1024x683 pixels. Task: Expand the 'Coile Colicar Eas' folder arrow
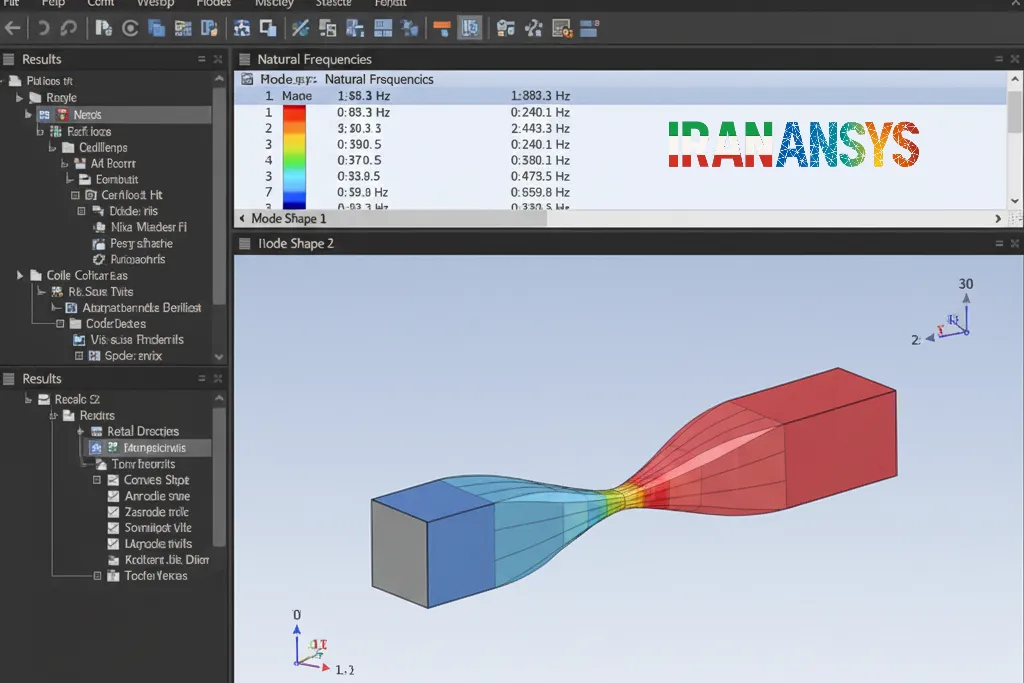20,276
